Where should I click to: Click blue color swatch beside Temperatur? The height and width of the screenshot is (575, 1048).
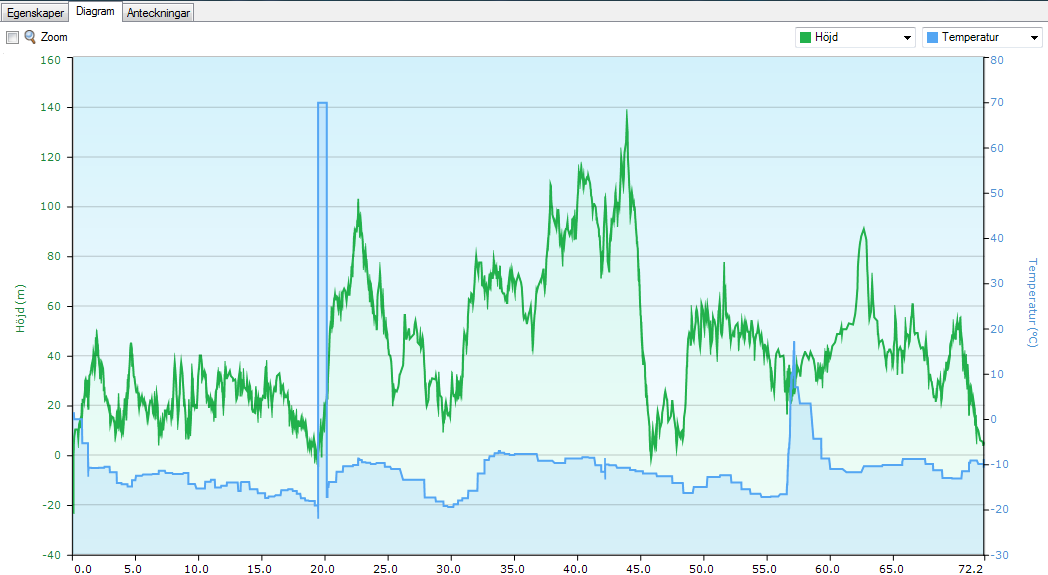[932, 38]
